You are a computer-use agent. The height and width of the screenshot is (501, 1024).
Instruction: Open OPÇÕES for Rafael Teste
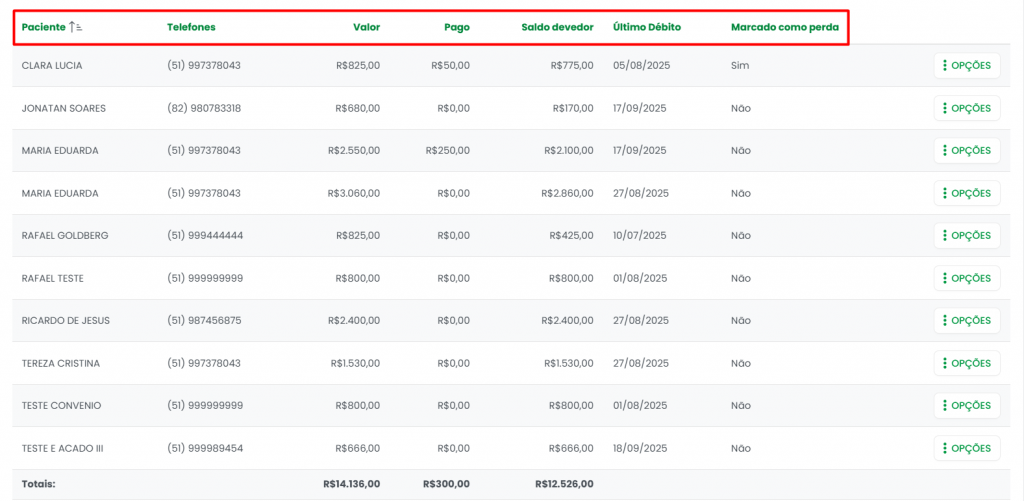[967, 278]
